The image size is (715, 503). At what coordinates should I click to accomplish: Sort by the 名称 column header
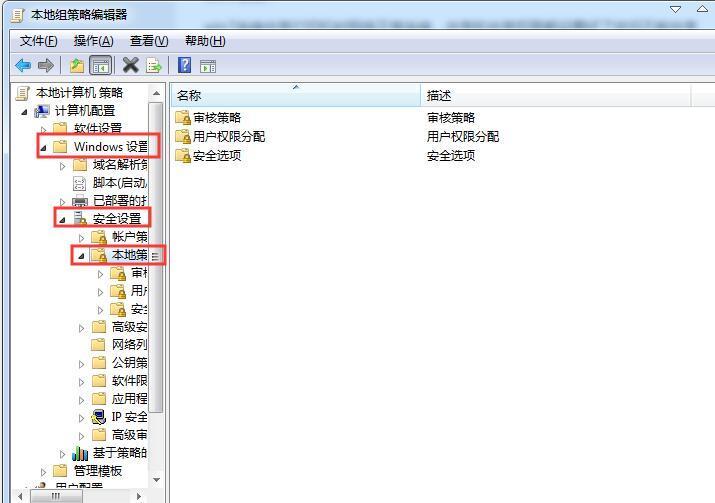pyautogui.click(x=296, y=95)
